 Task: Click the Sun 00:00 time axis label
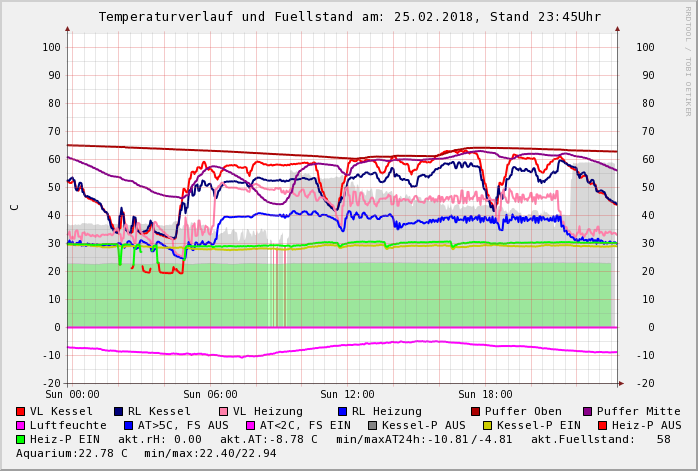coord(71,394)
